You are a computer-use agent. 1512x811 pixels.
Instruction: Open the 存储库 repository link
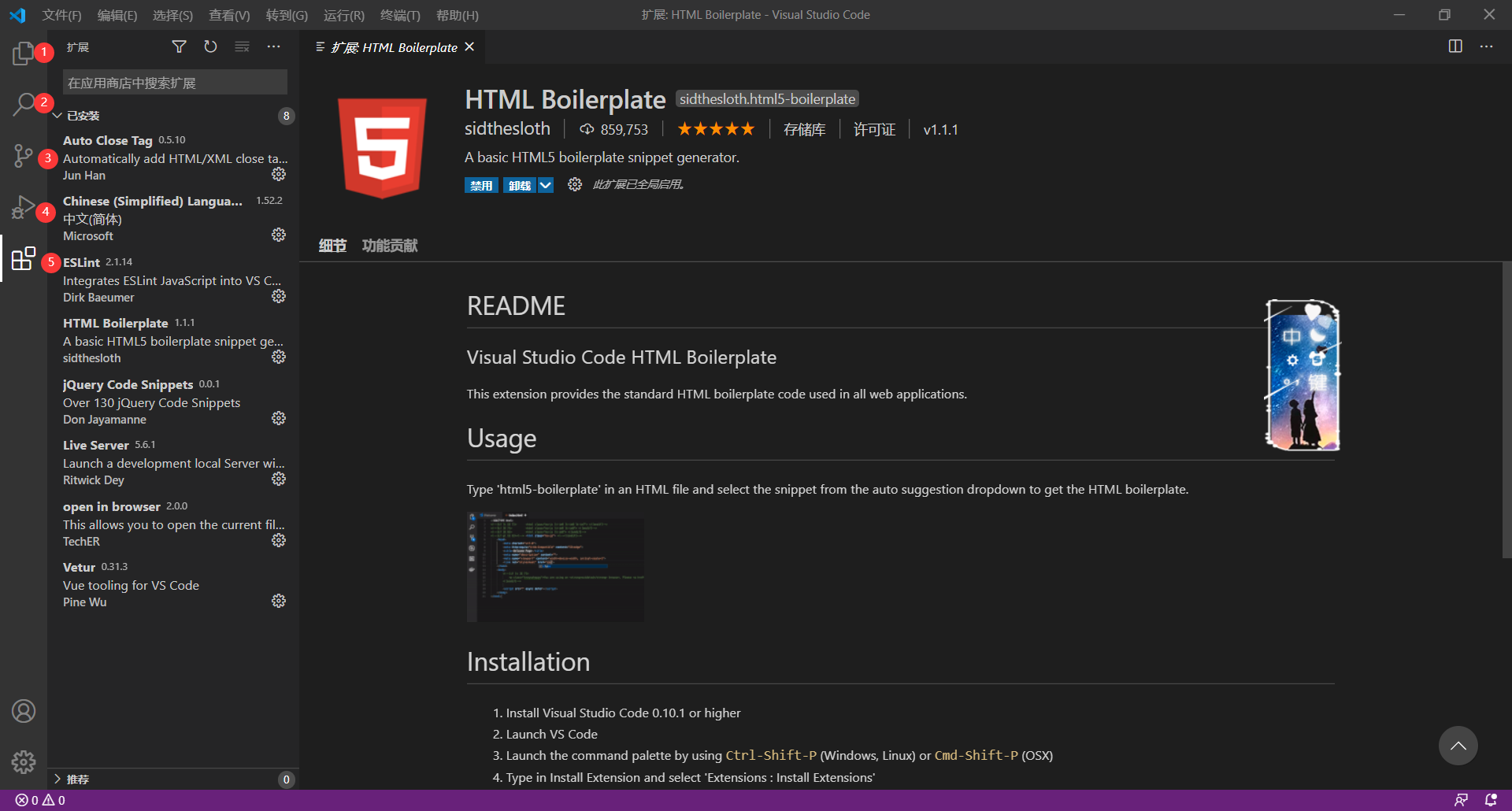pyautogui.click(x=804, y=129)
